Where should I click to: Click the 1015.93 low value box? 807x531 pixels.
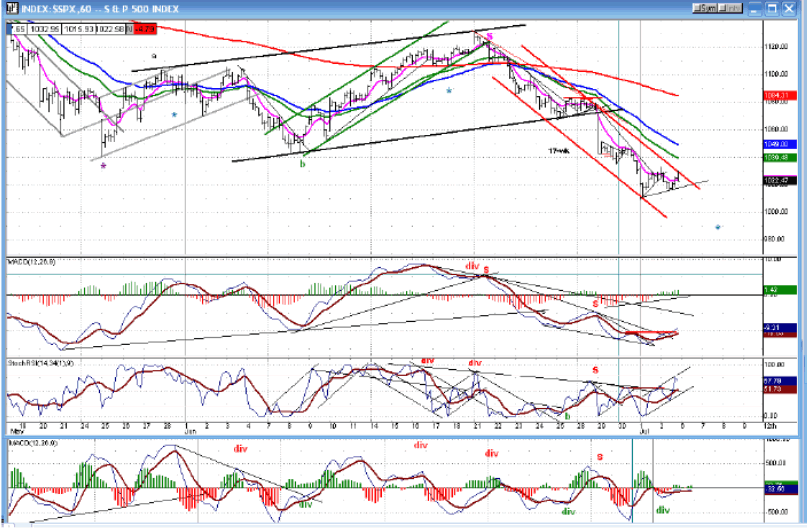click(78, 29)
